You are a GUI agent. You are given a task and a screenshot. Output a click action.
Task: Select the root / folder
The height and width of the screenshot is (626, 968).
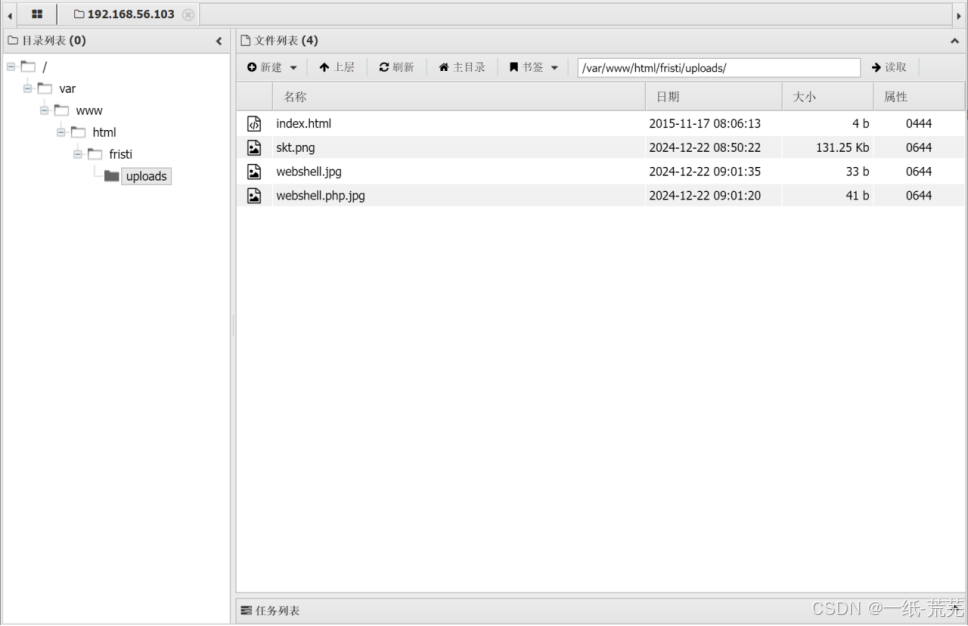pyautogui.click(x=44, y=66)
